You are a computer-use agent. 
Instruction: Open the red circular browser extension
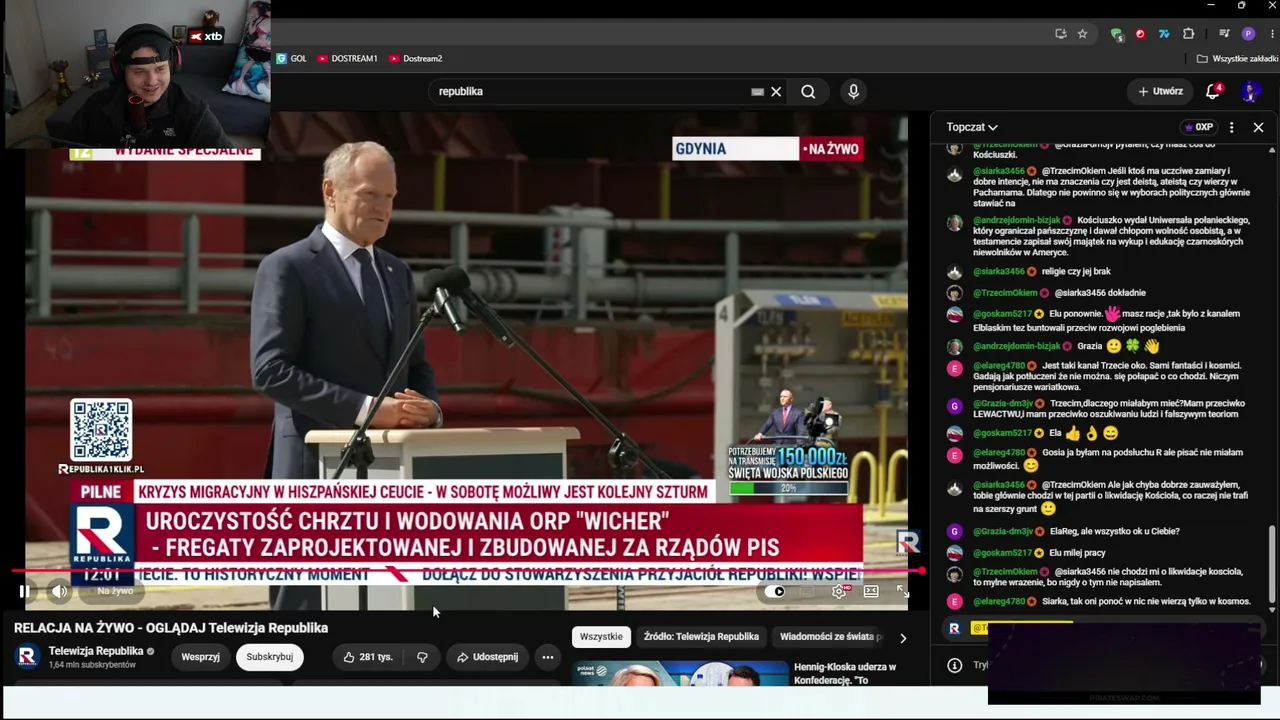coord(1140,33)
